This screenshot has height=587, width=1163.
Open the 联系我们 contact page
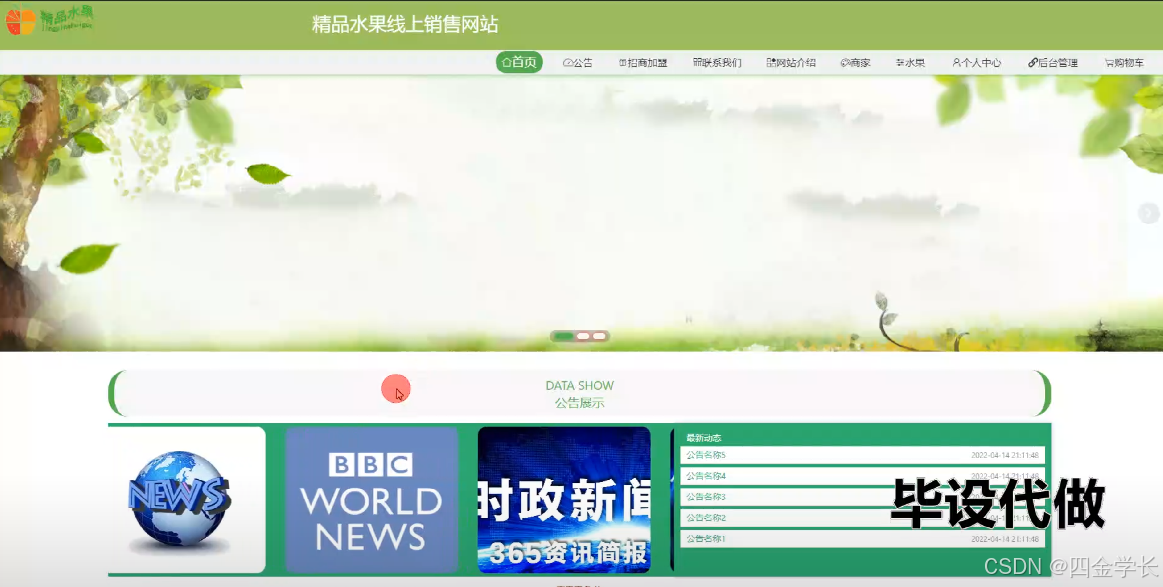point(717,63)
